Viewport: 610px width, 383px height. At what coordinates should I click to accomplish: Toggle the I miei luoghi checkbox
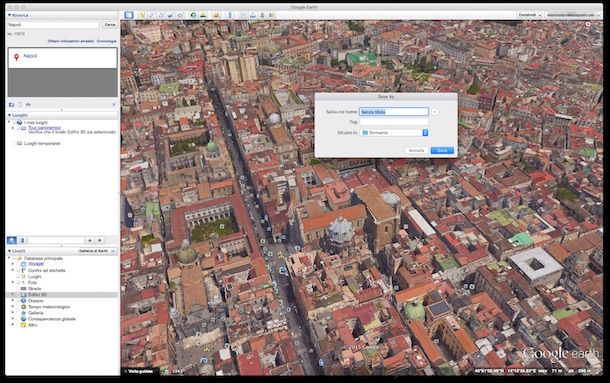point(15,123)
